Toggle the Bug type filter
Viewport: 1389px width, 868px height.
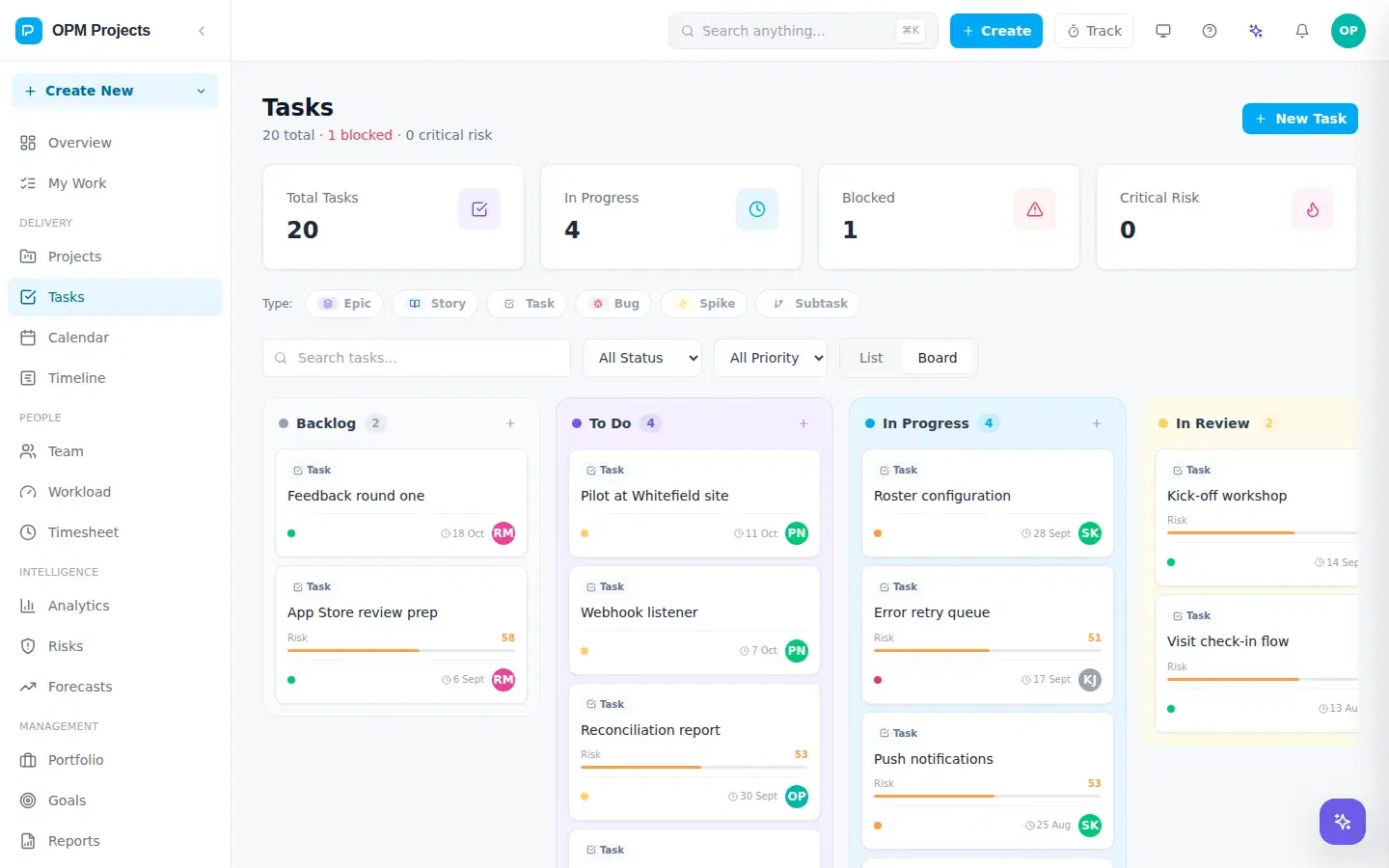(x=614, y=304)
